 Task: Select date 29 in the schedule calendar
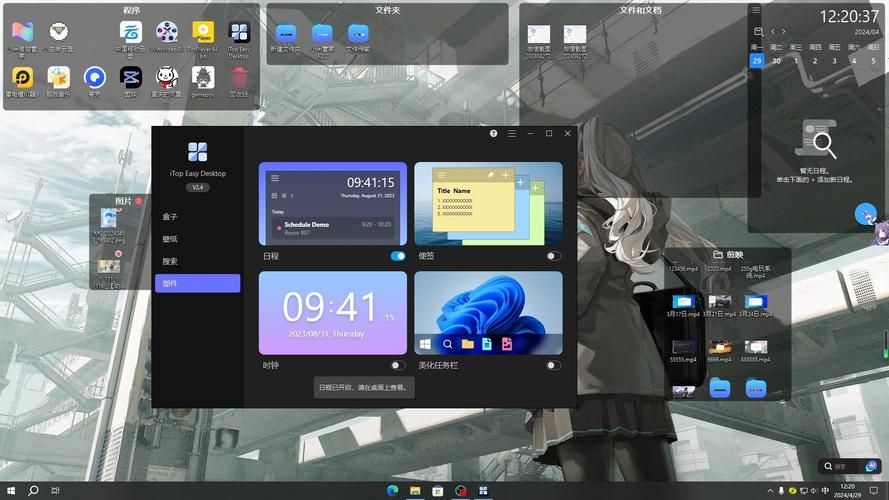point(757,61)
